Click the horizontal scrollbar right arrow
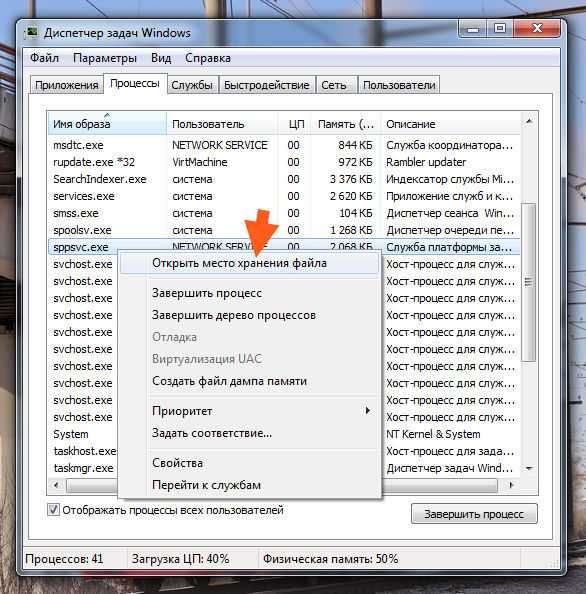This screenshot has width=586, height=594. point(511,485)
